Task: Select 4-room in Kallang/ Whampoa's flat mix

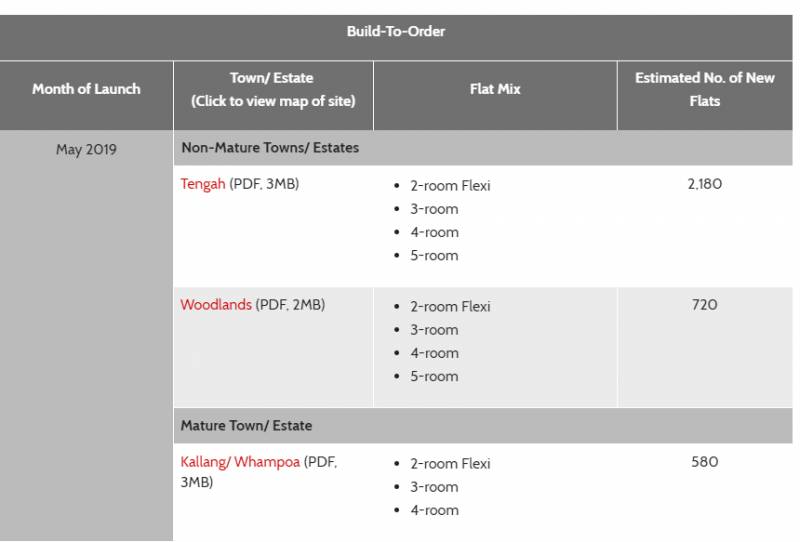Action: click(x=434, y=510)
